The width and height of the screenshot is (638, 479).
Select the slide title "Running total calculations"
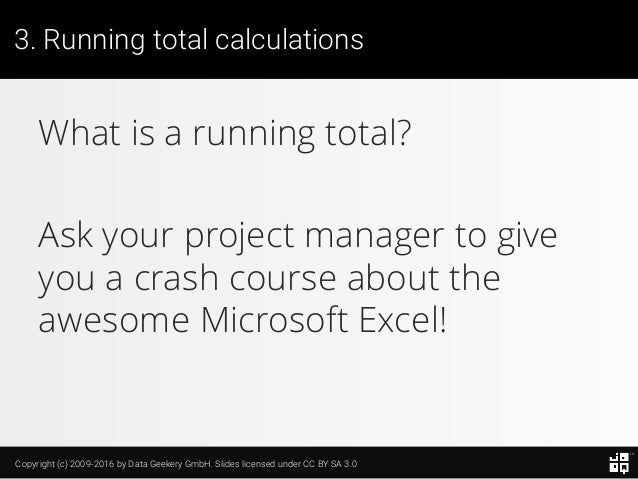tap(203, 40)
